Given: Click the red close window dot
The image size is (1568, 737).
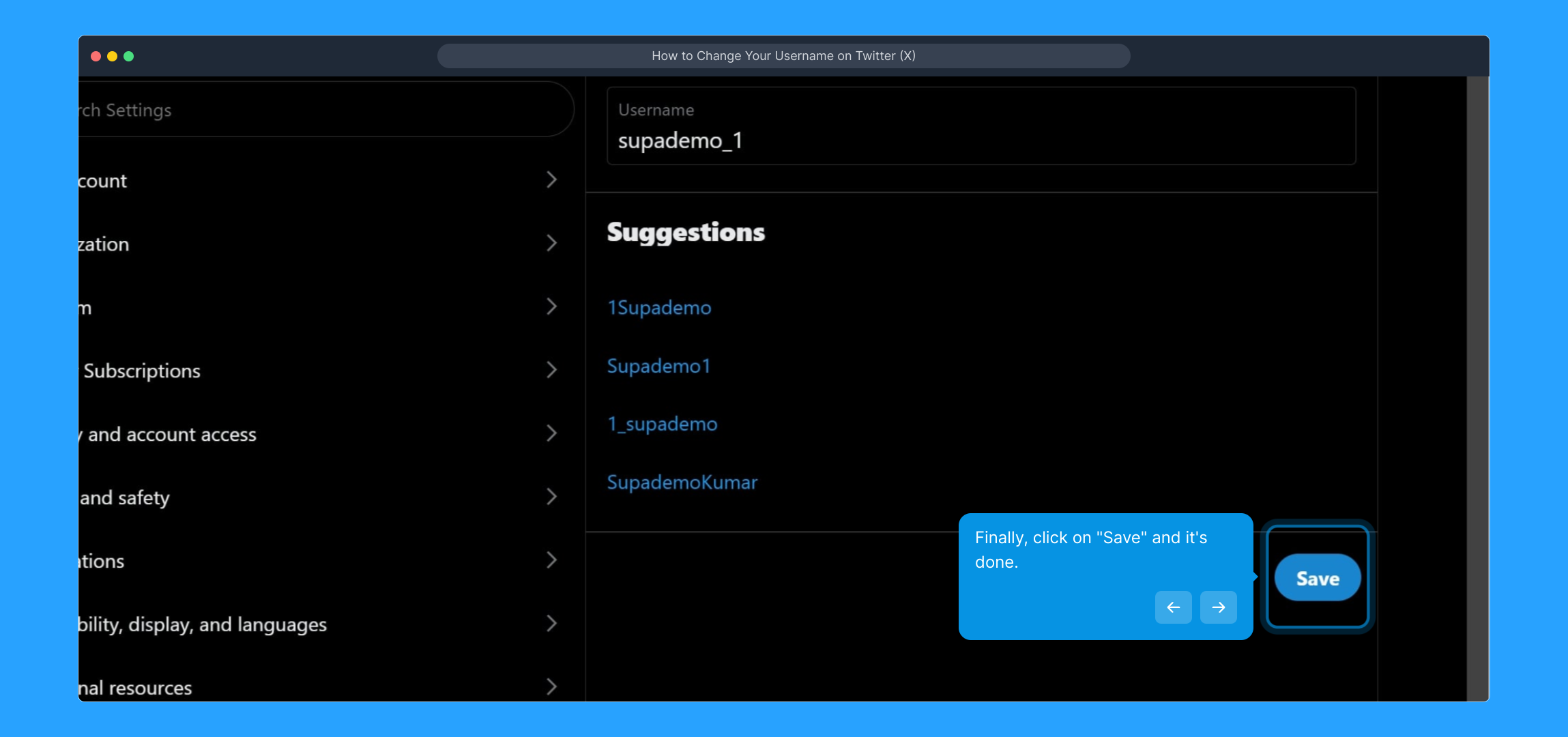Looking at the screenshot, I should [x=96, y=56].
